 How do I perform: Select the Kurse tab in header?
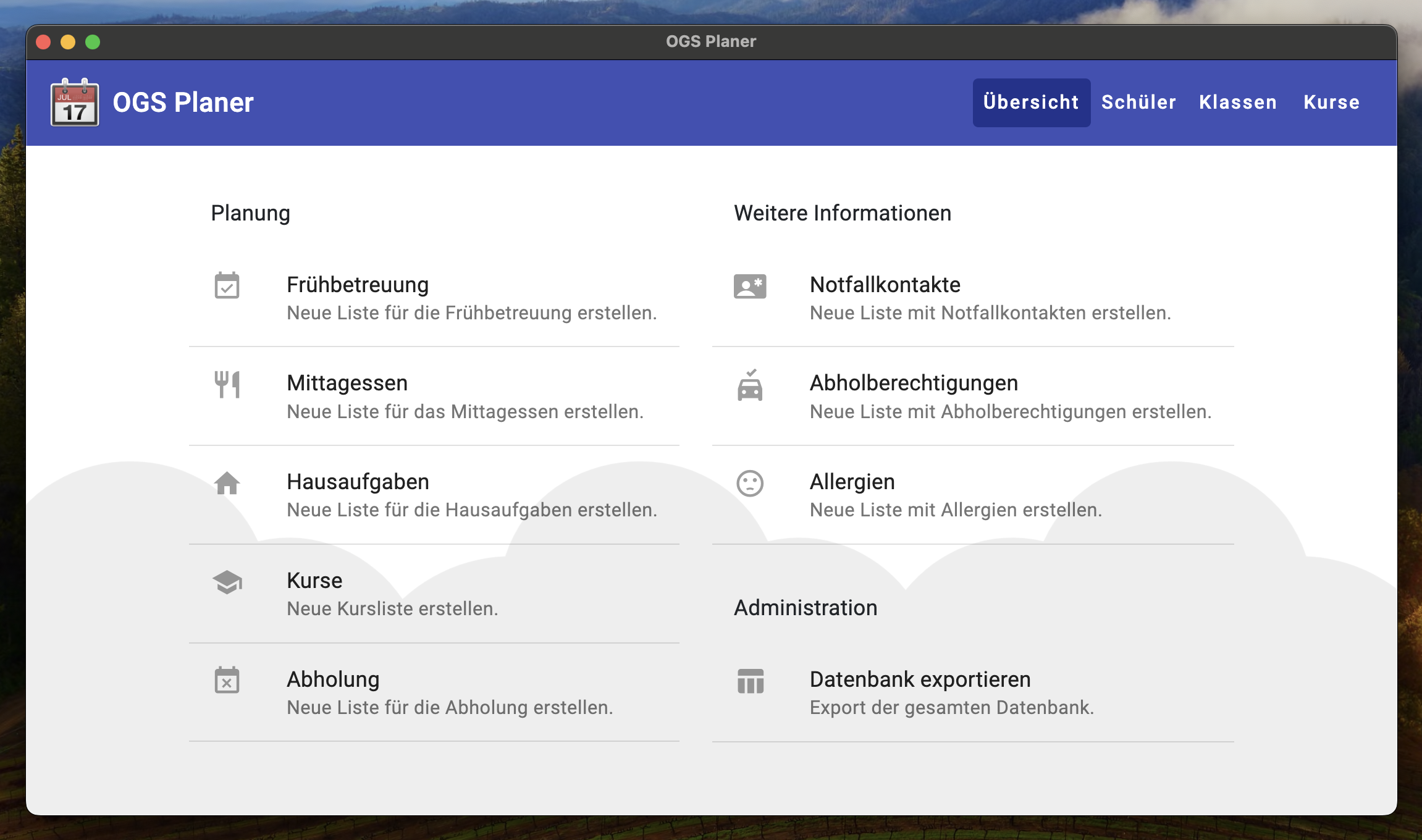[1331, 103]
